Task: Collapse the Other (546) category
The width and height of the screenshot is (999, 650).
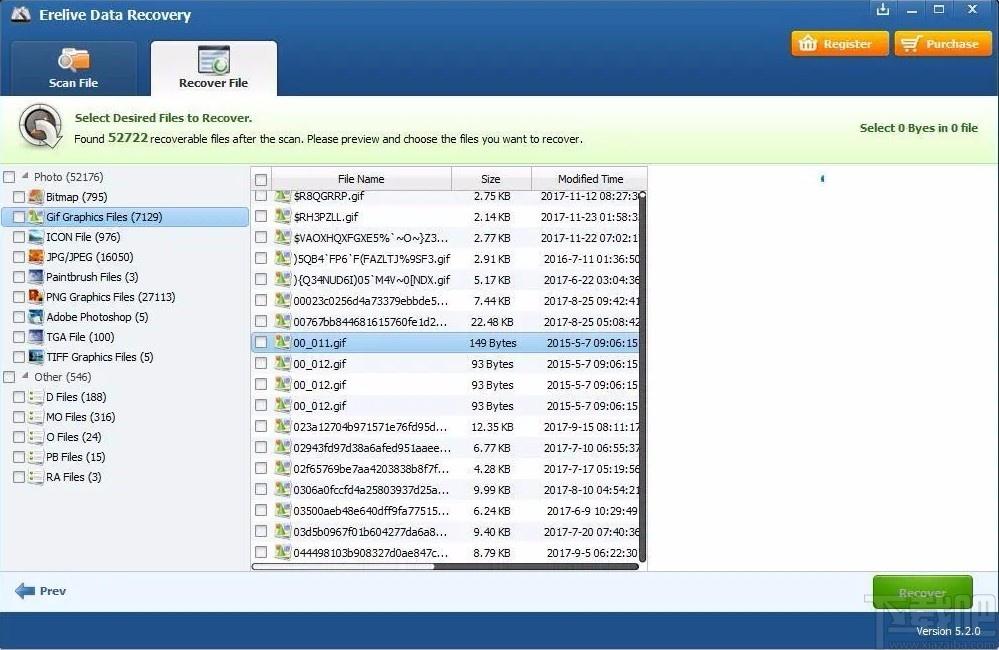Action: click(25, 376)
